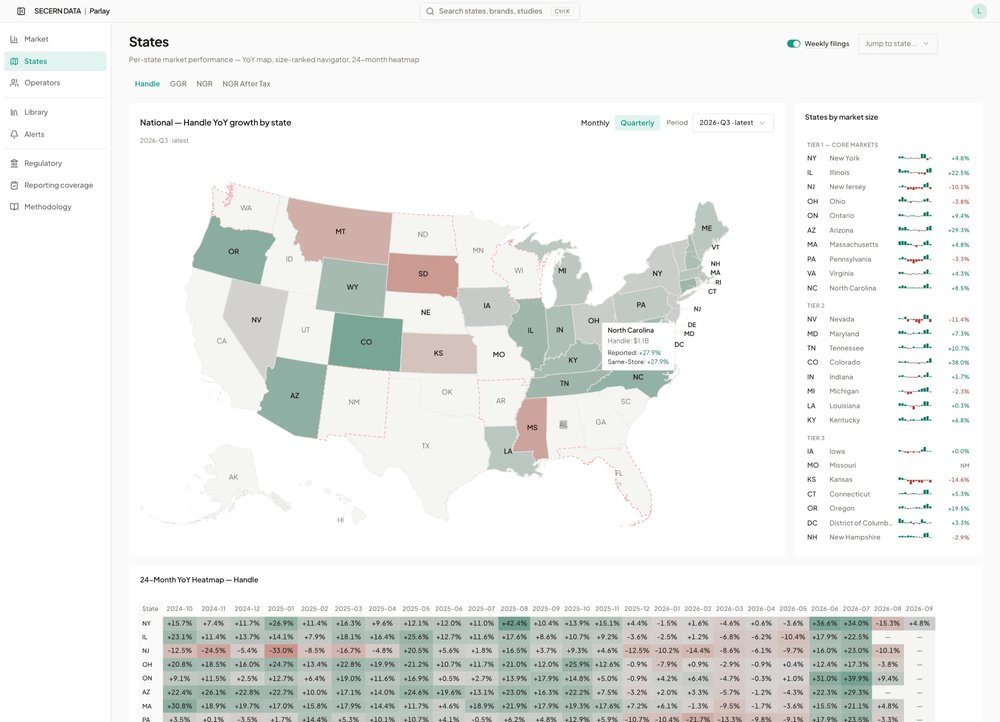Select the Quarterly view option
This screenshot has height=722, width=1000.
637,122
